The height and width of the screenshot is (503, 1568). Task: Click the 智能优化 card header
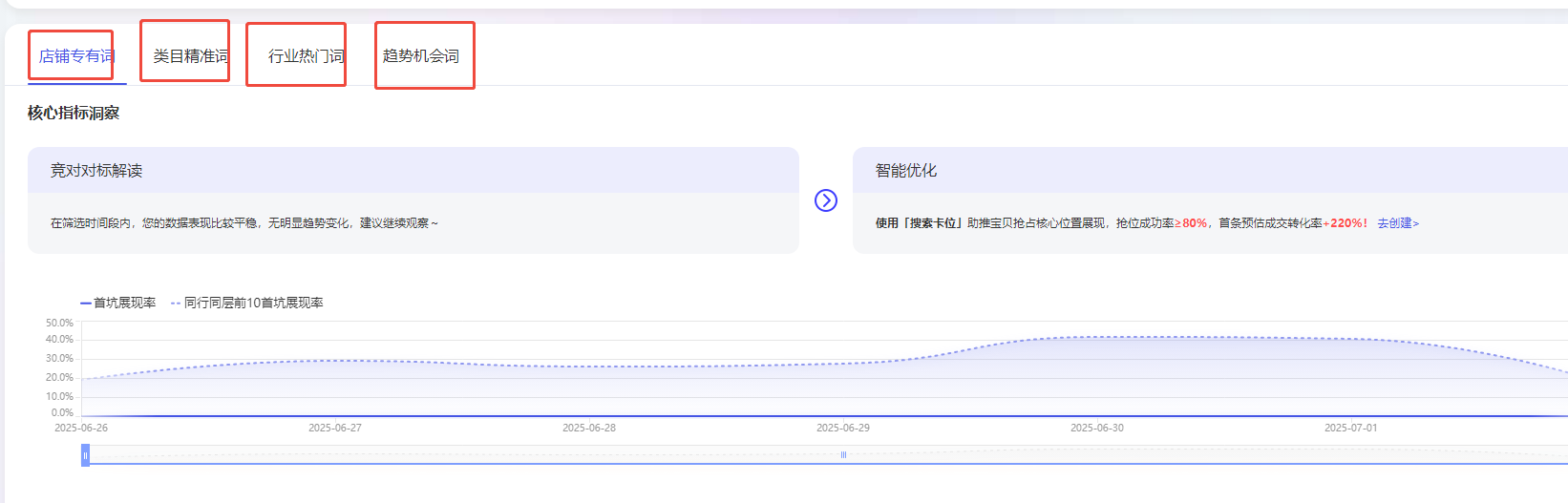click(906, 171)
